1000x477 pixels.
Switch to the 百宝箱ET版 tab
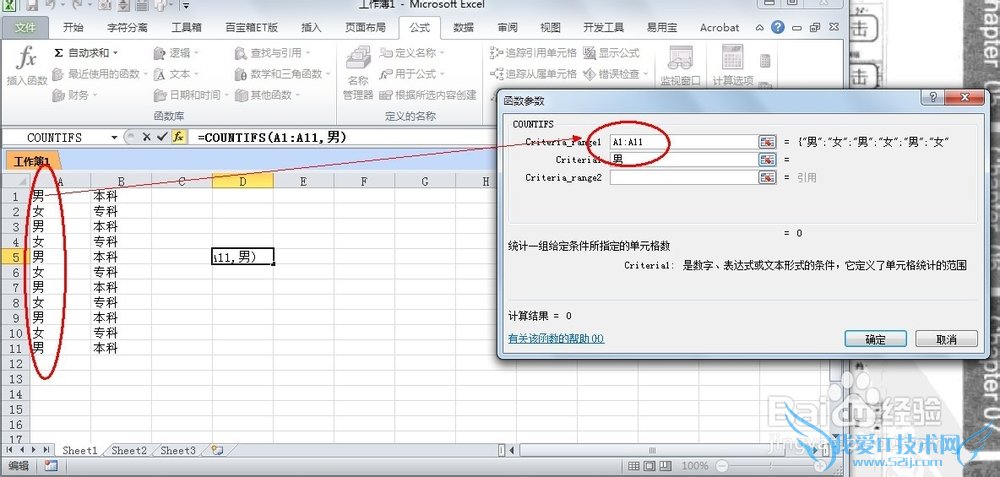pos(251,27)
